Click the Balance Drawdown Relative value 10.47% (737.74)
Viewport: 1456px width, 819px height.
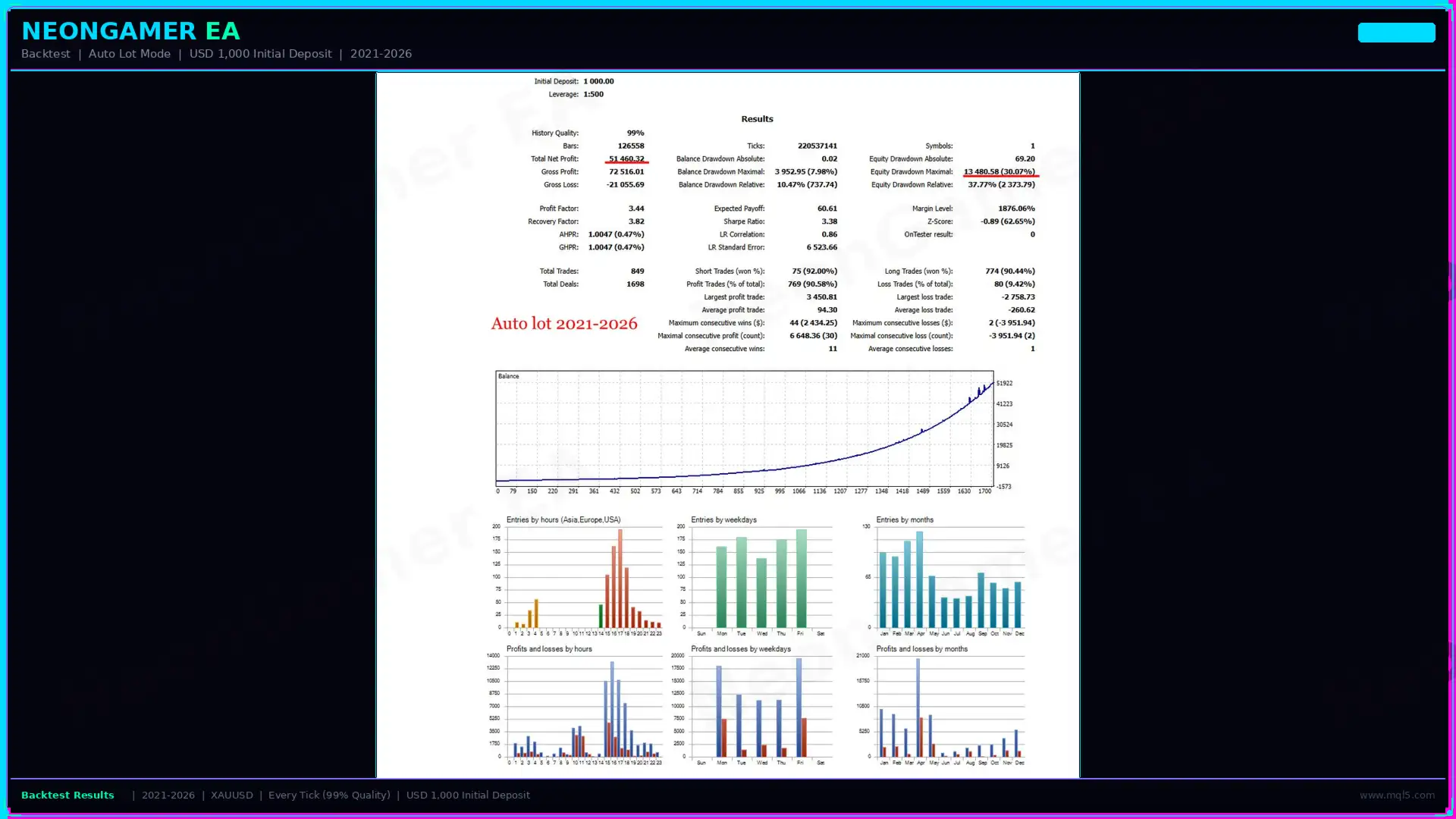coord(807,184)
